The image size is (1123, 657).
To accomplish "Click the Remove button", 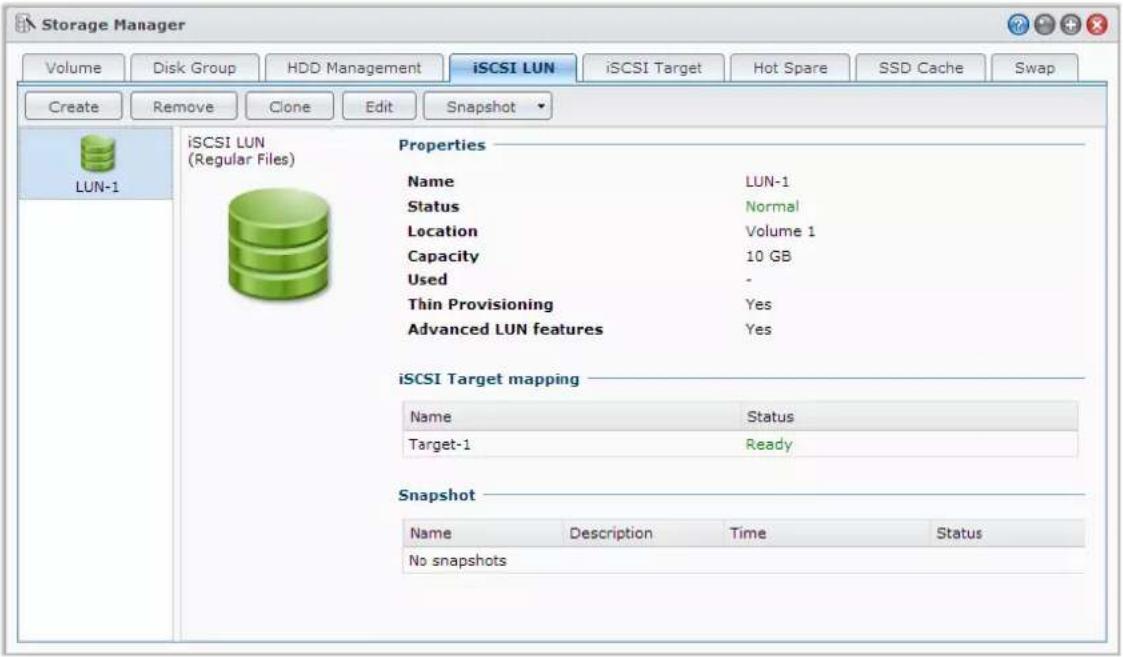I will click(183, 107).
